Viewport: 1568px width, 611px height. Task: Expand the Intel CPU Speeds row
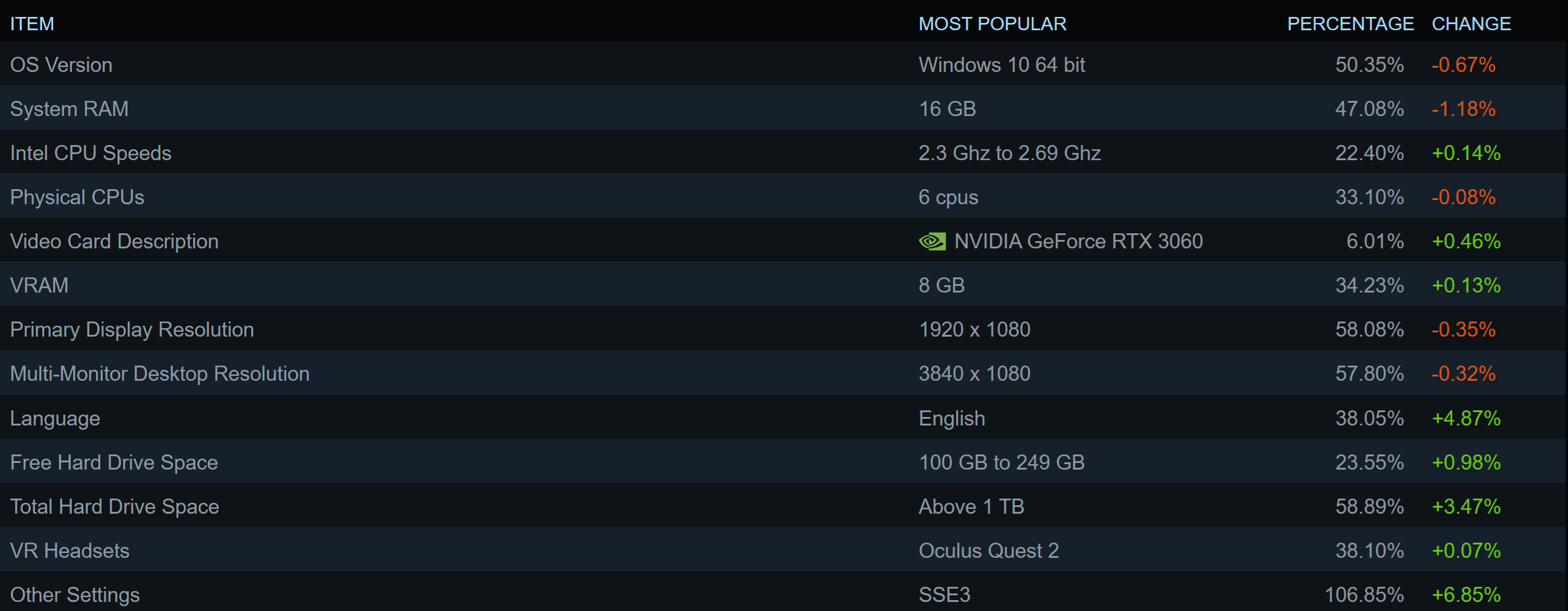91,153
